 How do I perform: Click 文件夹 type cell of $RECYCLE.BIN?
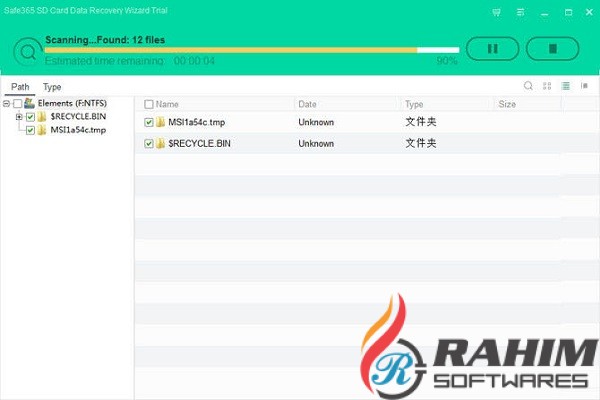click(x=421, y=143)
